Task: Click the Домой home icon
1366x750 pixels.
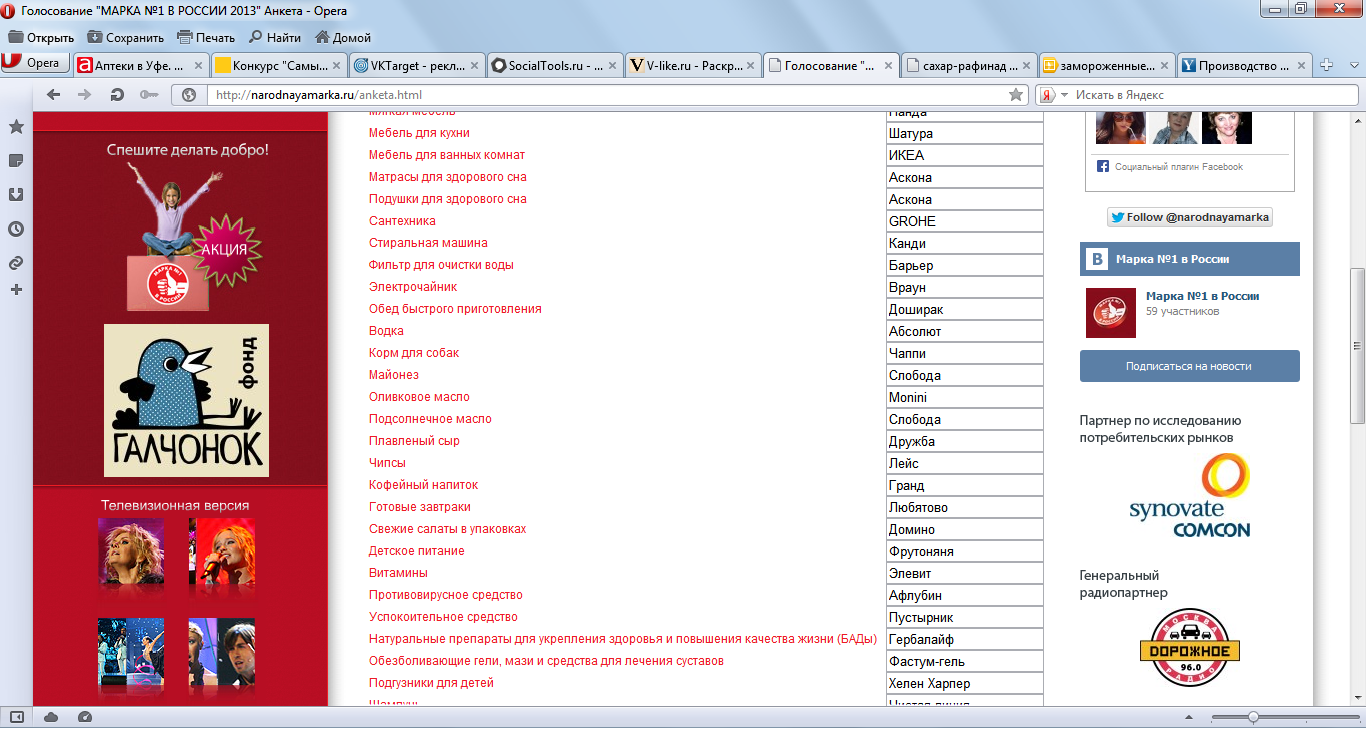Action: point(322,37)
